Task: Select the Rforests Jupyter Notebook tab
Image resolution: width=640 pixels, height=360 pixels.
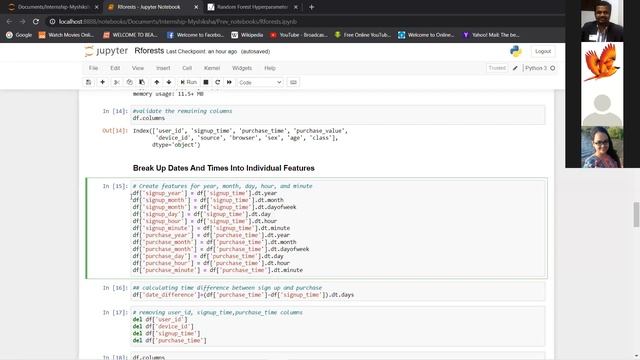Action: coord(148,7)
